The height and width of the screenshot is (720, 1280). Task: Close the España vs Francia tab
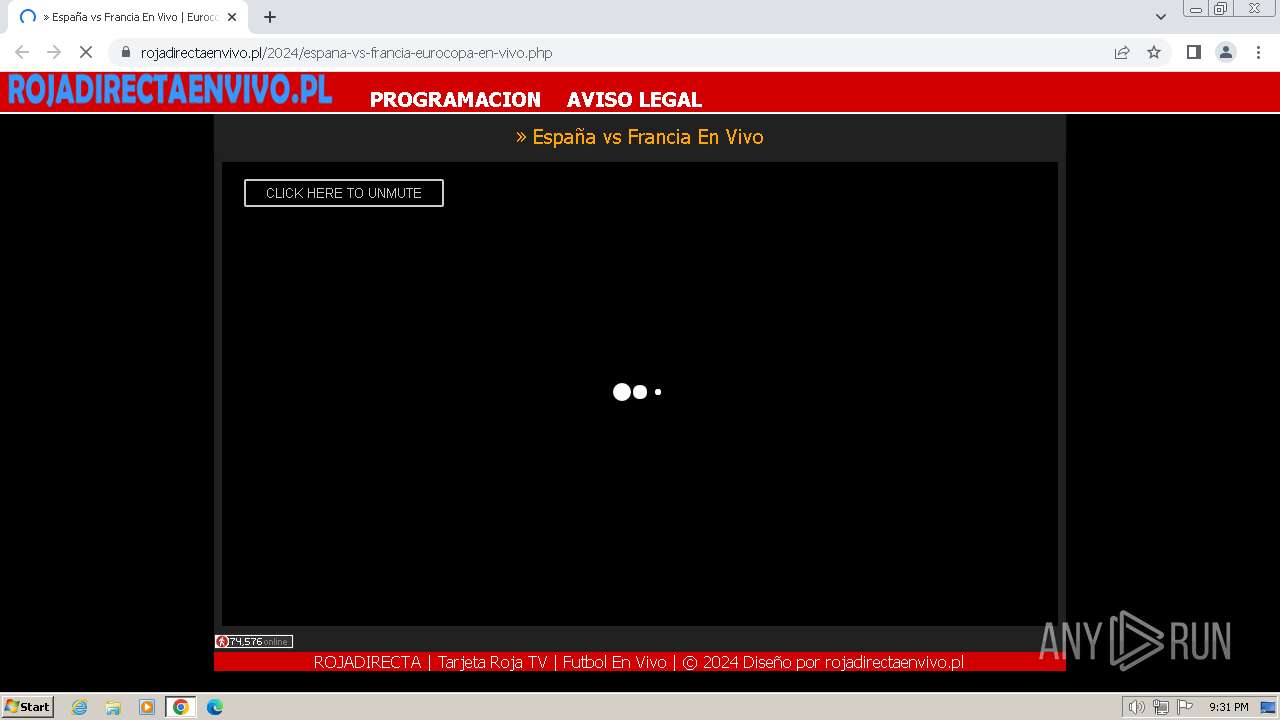tap(232, 17)
